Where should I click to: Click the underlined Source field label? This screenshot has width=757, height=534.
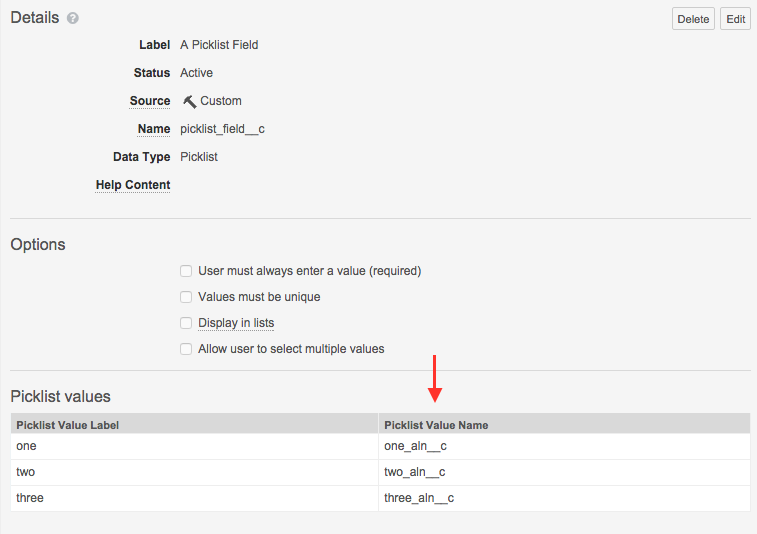click(150, 101)
